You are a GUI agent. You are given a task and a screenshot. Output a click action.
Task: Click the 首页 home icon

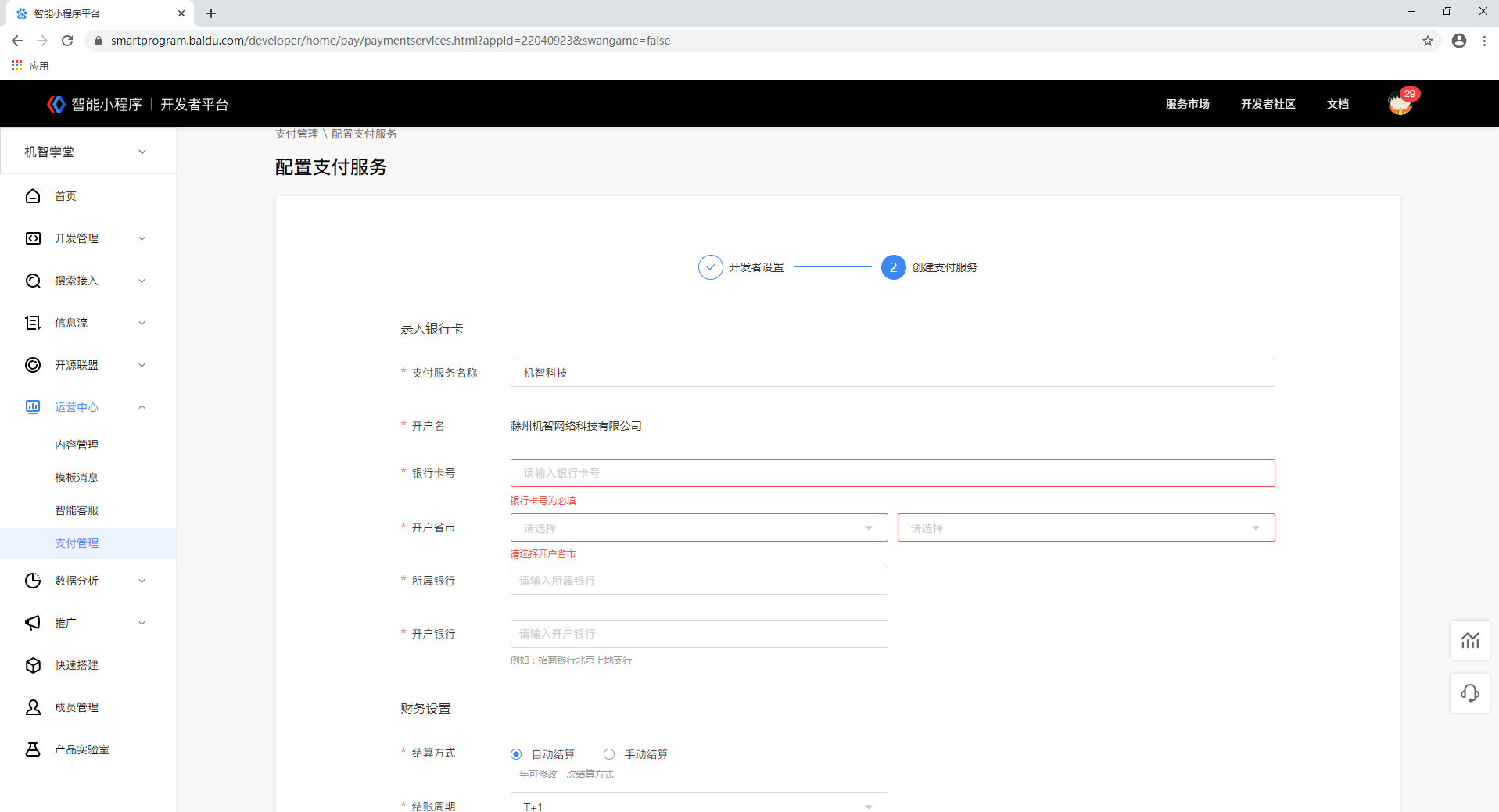click(33, 196)
